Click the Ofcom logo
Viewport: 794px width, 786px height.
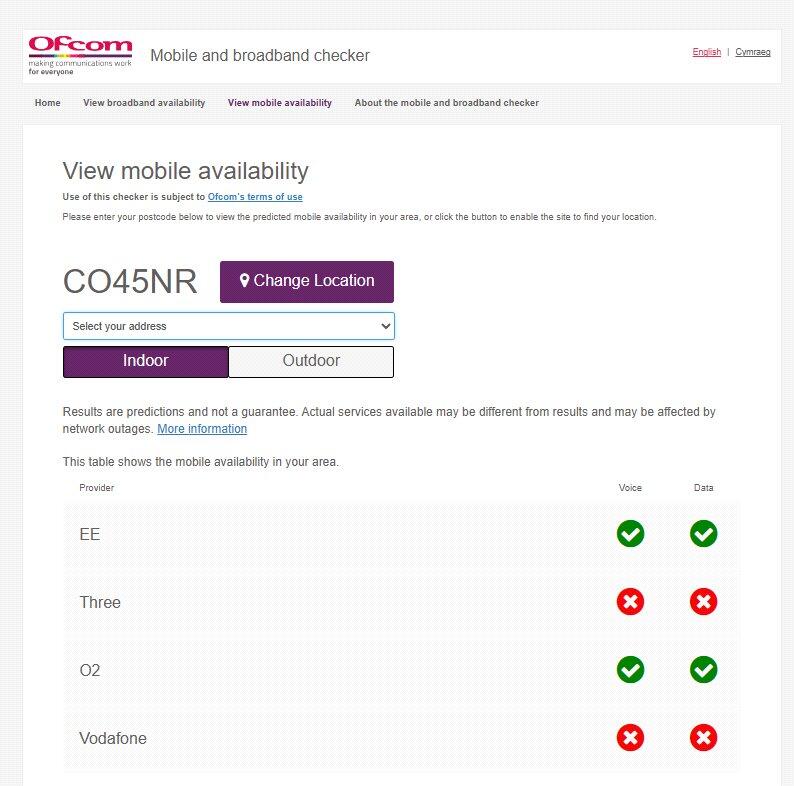[x=79, y=55]
